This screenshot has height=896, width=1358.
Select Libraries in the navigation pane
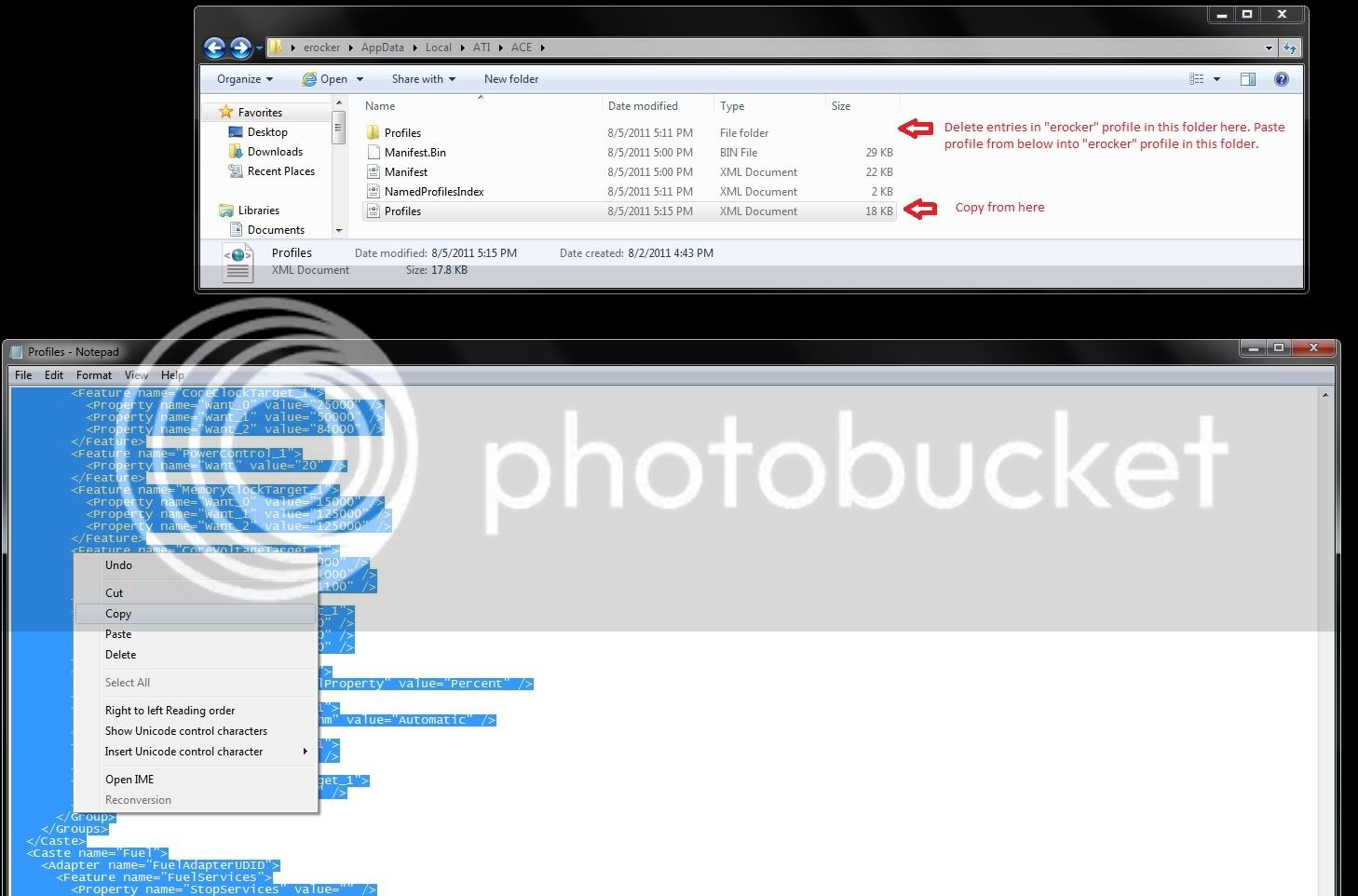pyautogui.click(x=258, y=210)
